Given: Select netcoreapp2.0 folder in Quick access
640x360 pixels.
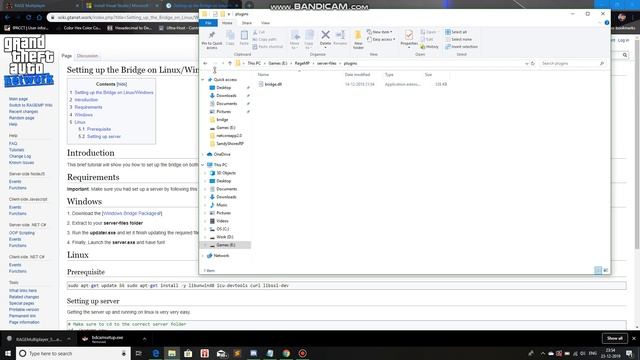Looking at the screenshot, I should click(x=229, y=136).
